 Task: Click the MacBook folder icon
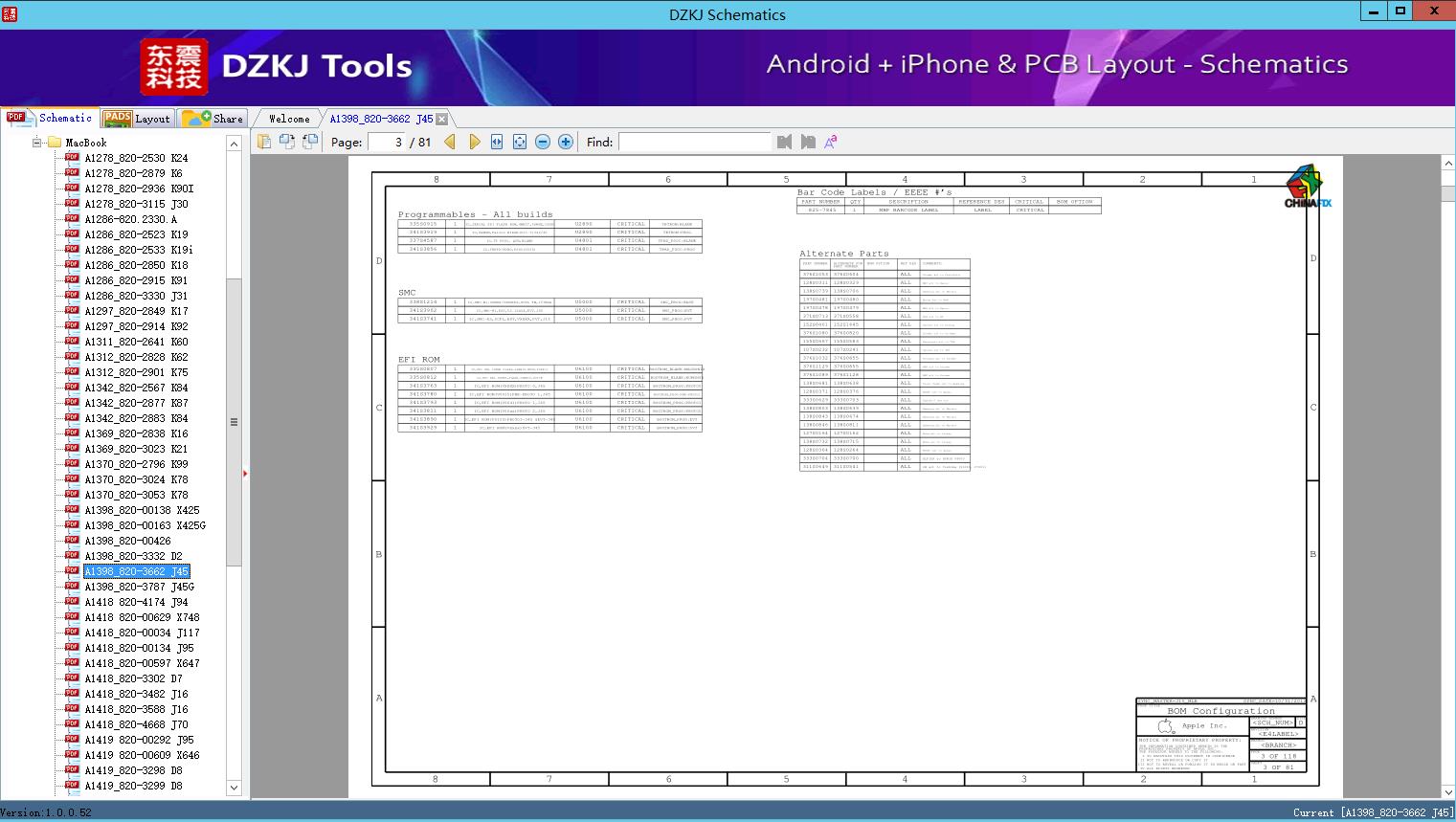[x=55, y=143]
